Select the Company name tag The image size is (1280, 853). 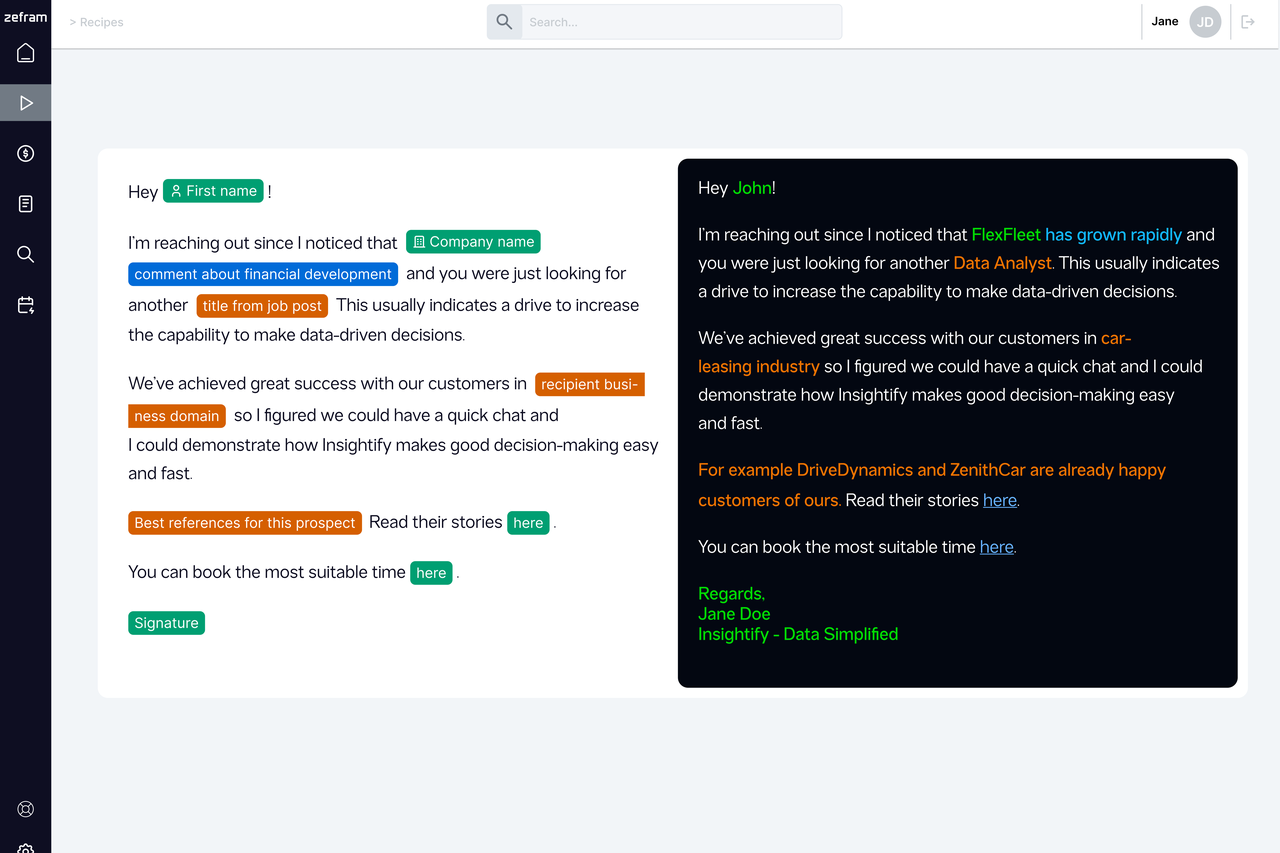click(473, 242)
